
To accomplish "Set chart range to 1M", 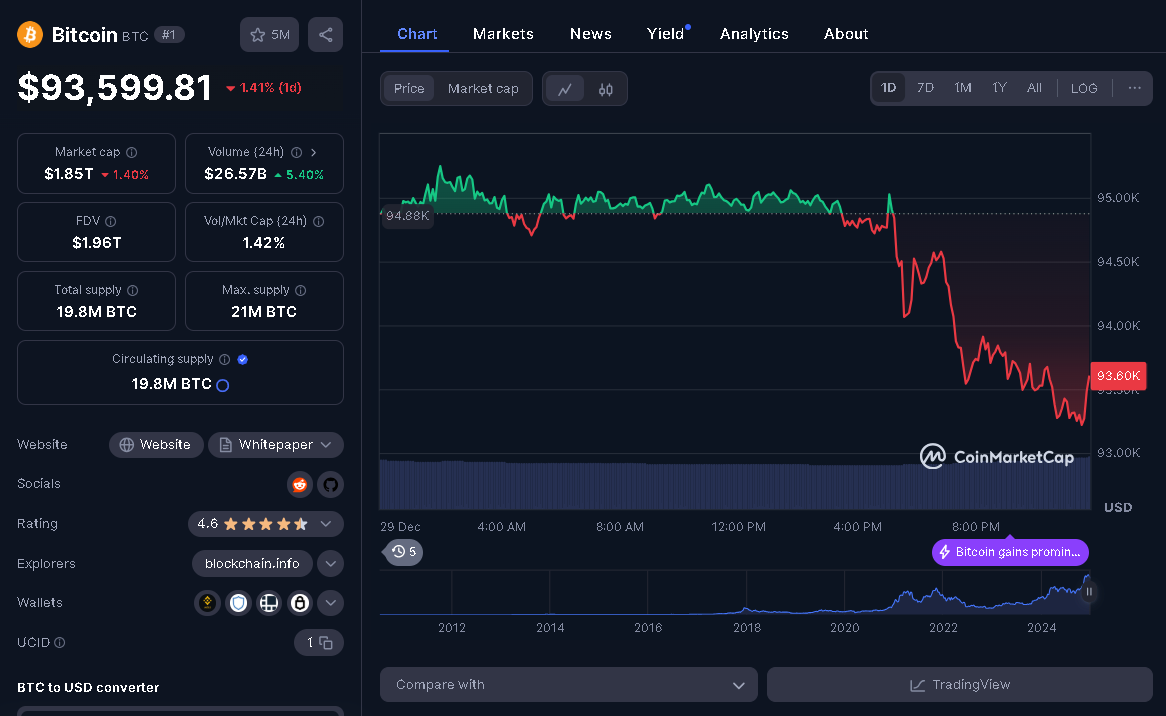I will click(963, 88).
